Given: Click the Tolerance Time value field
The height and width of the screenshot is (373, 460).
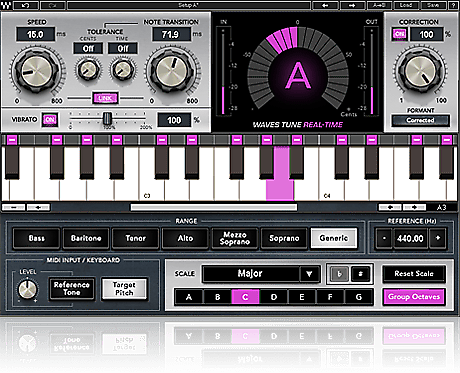Looking at the screenshot, I should 123,49.
